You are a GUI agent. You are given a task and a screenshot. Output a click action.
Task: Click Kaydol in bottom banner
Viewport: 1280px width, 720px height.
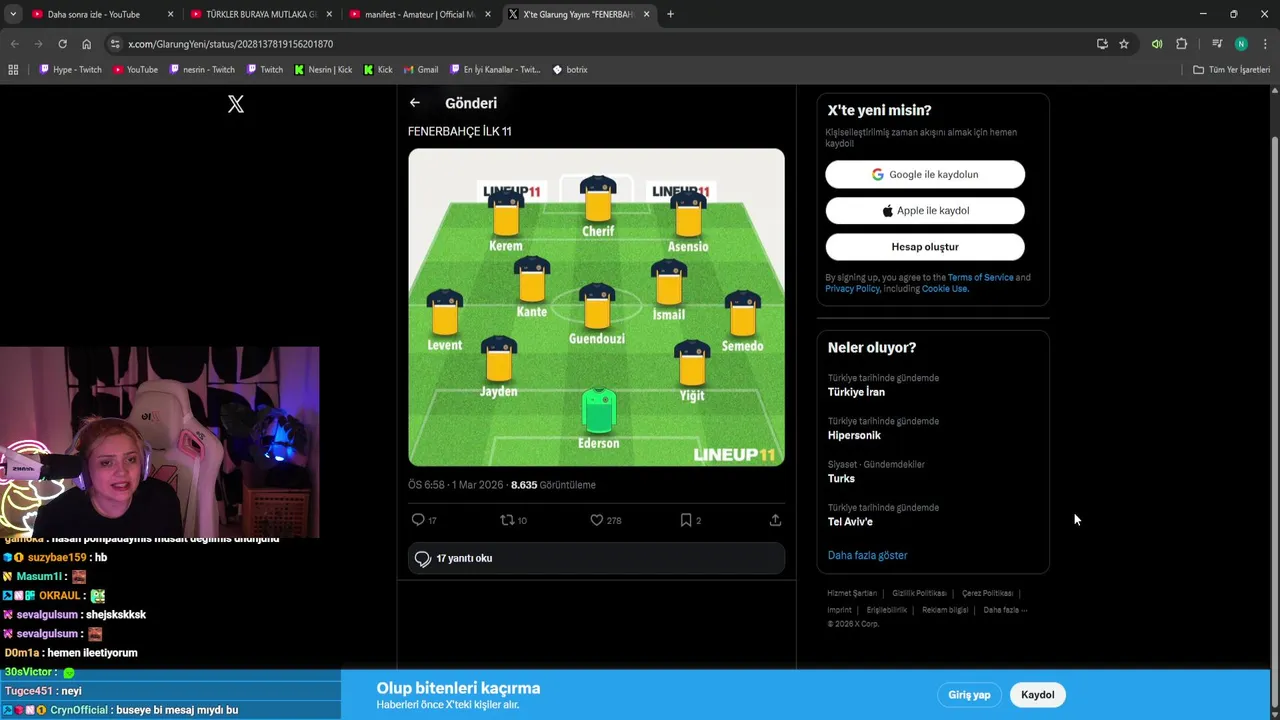[x=1037, y=695]
